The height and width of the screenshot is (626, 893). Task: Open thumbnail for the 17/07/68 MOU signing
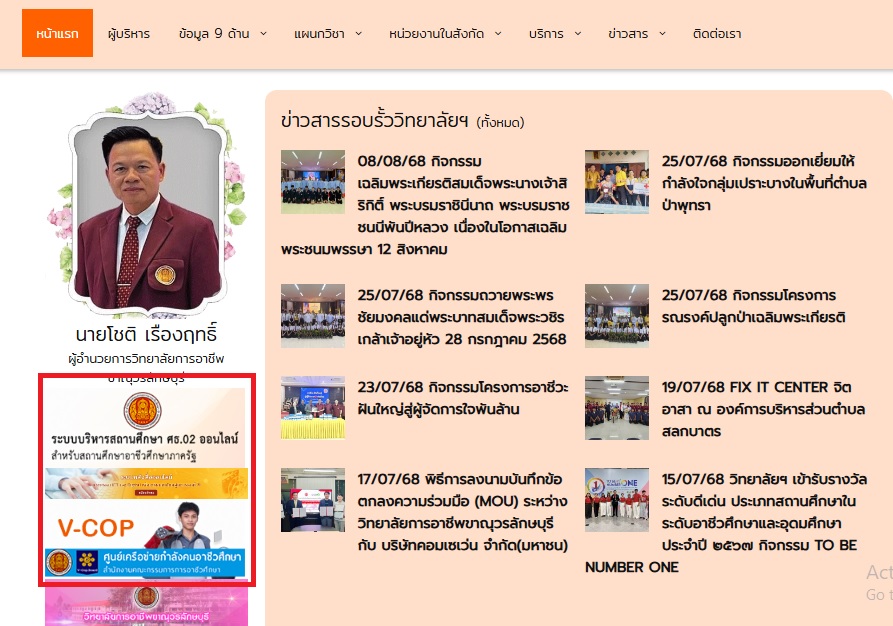(313, 500)
